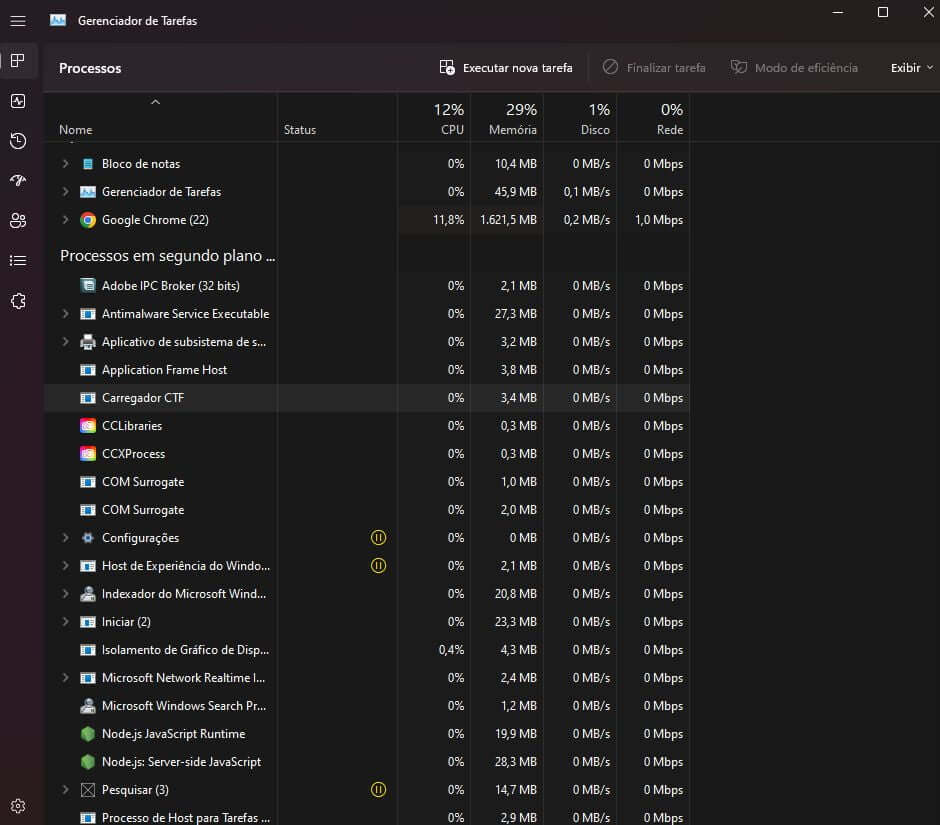Open the App history panel

point(18,140)
